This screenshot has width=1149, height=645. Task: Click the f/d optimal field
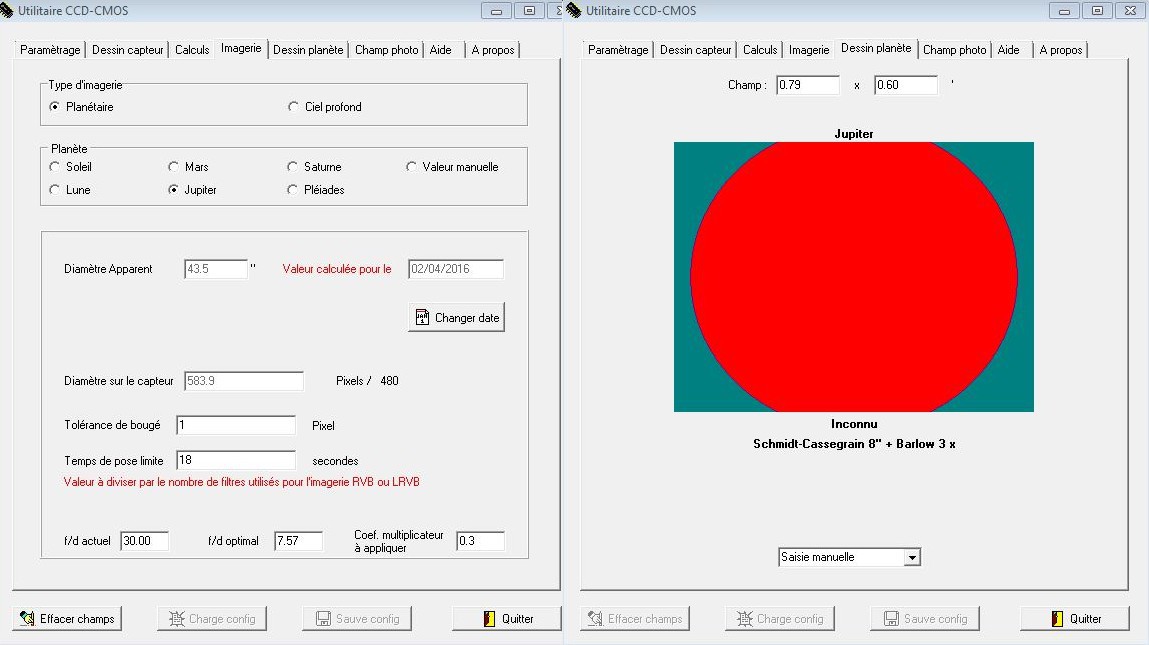tap(298, 541)
